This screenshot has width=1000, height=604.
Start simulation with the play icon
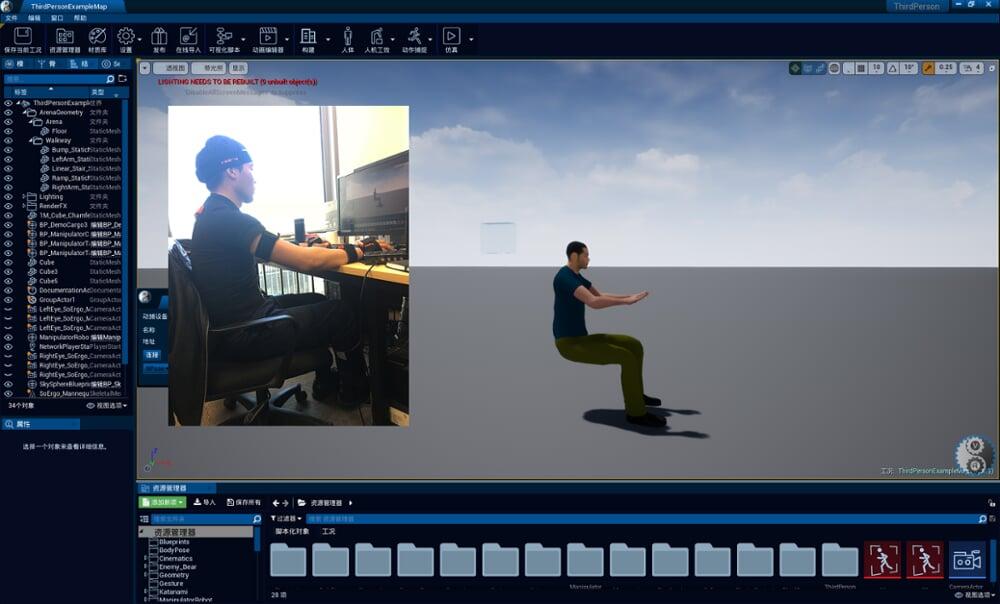tap(451, 37)
